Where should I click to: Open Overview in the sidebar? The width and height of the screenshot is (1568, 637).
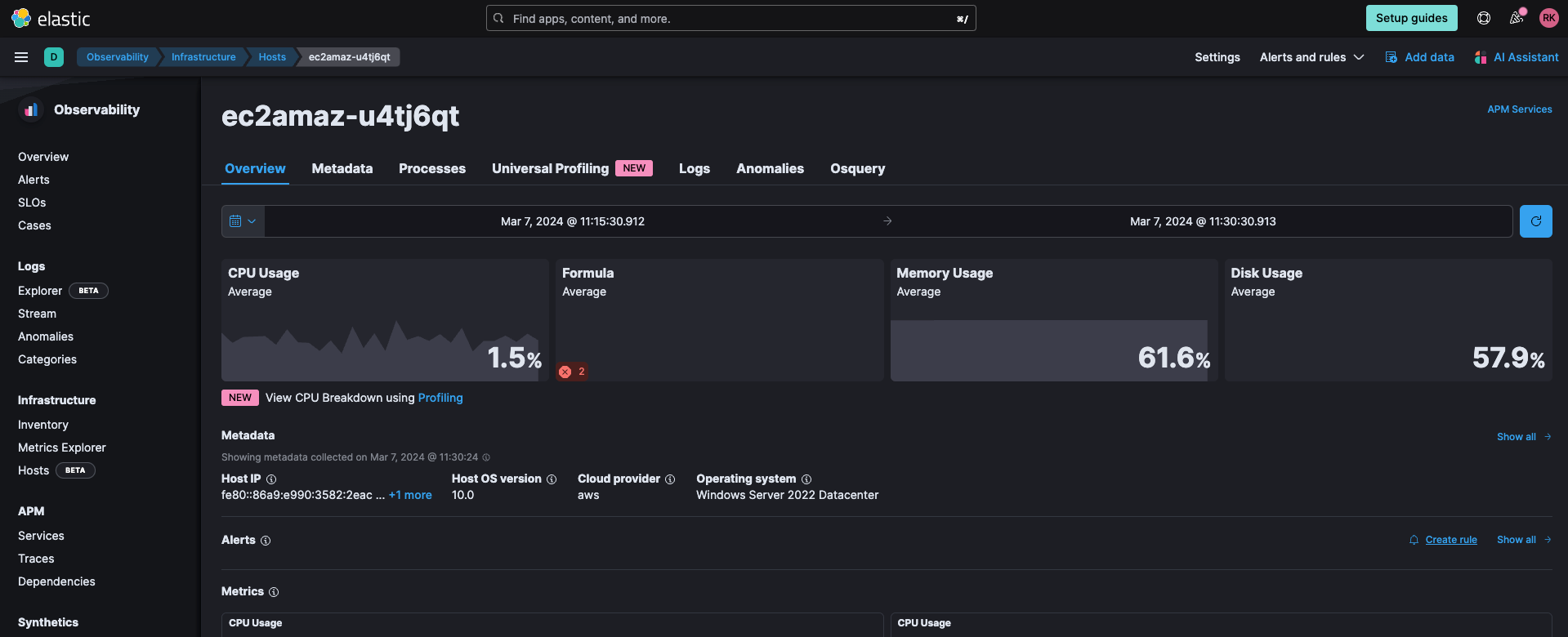coord(43,157)
